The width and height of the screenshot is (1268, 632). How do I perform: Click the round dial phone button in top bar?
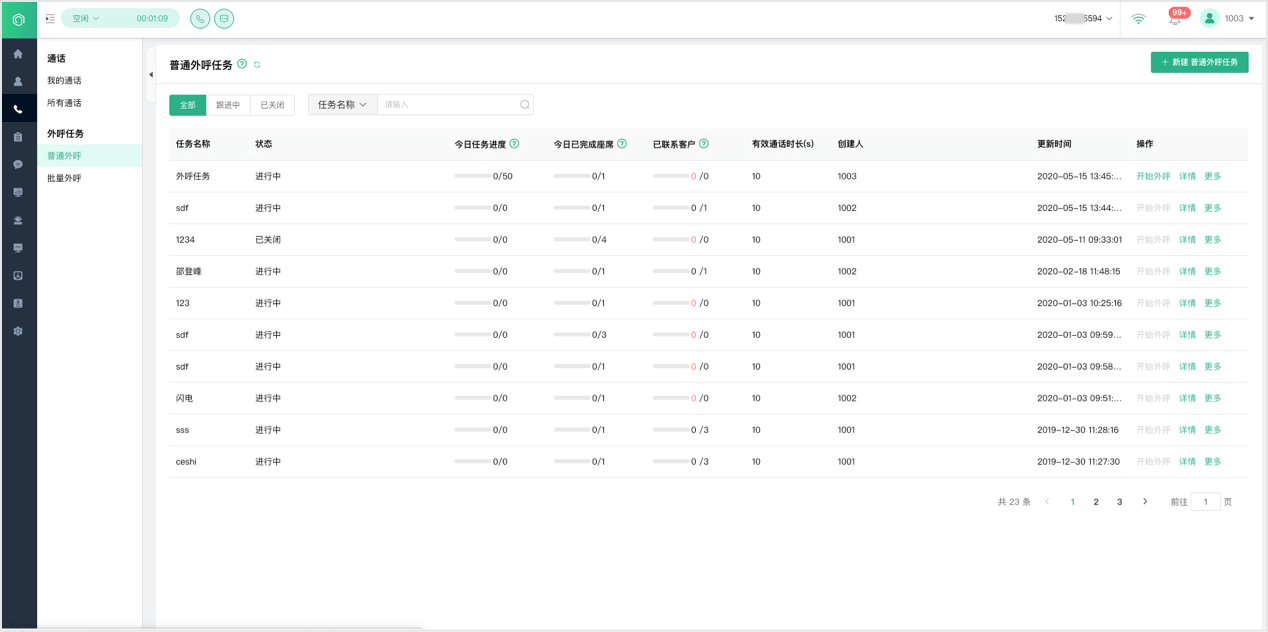pyautogui.click(x=200, y=18)
